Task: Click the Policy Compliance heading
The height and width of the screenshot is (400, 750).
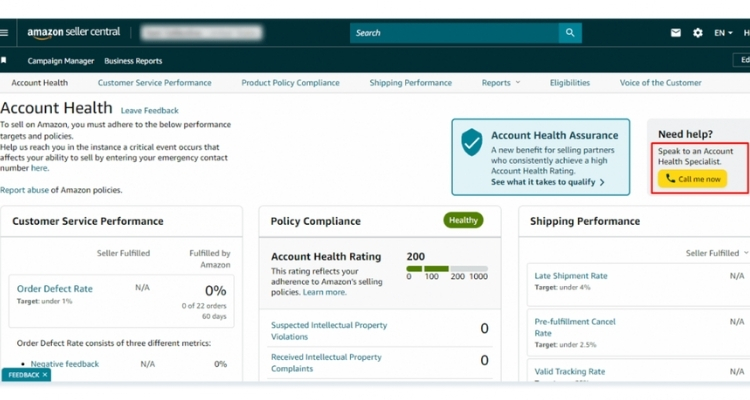Action: [x=316, y=221]
